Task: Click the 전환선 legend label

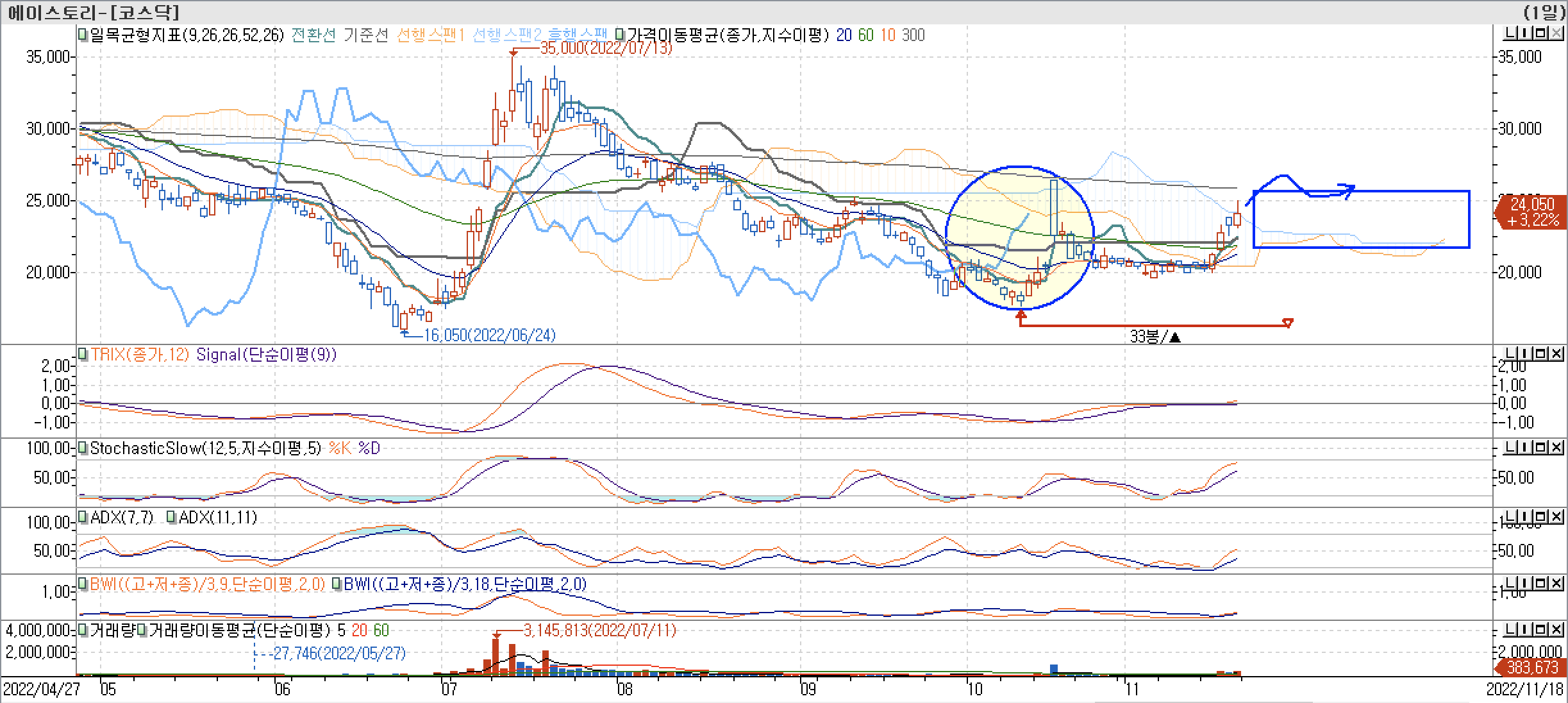Action: click(313, 35)
